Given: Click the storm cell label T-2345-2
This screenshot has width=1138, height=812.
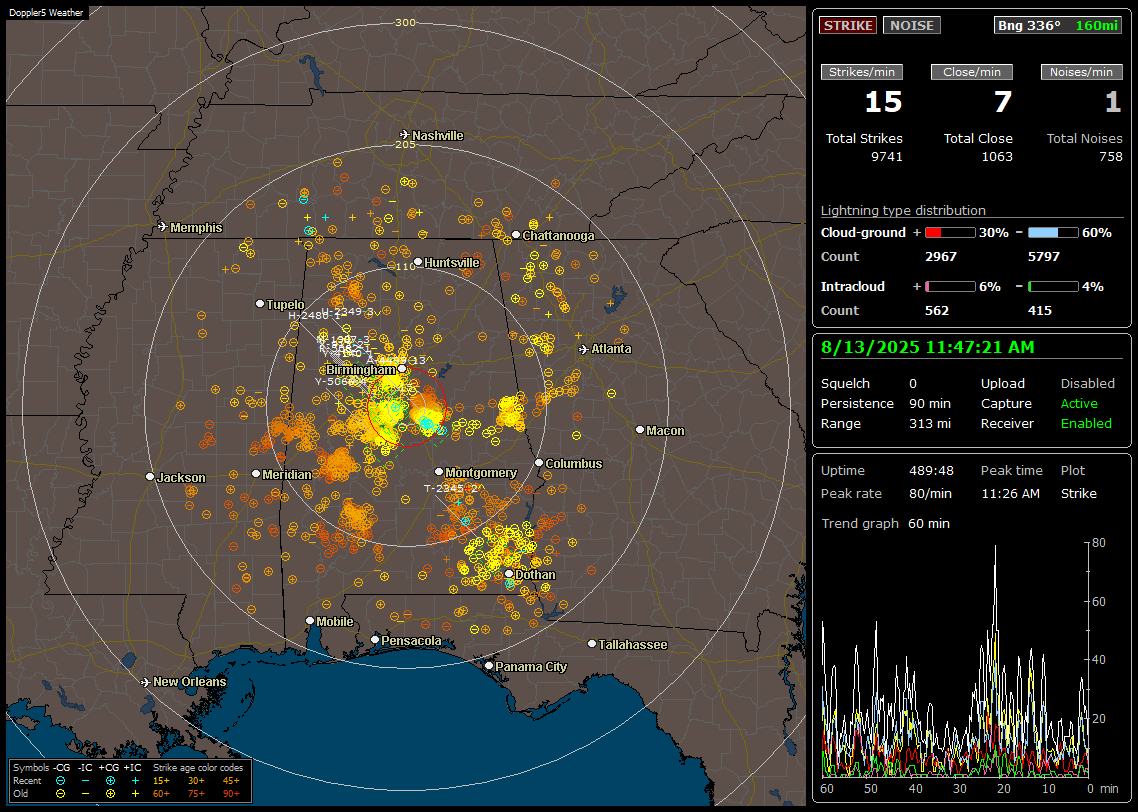Looking at the screenshot, I should (451, 488).
